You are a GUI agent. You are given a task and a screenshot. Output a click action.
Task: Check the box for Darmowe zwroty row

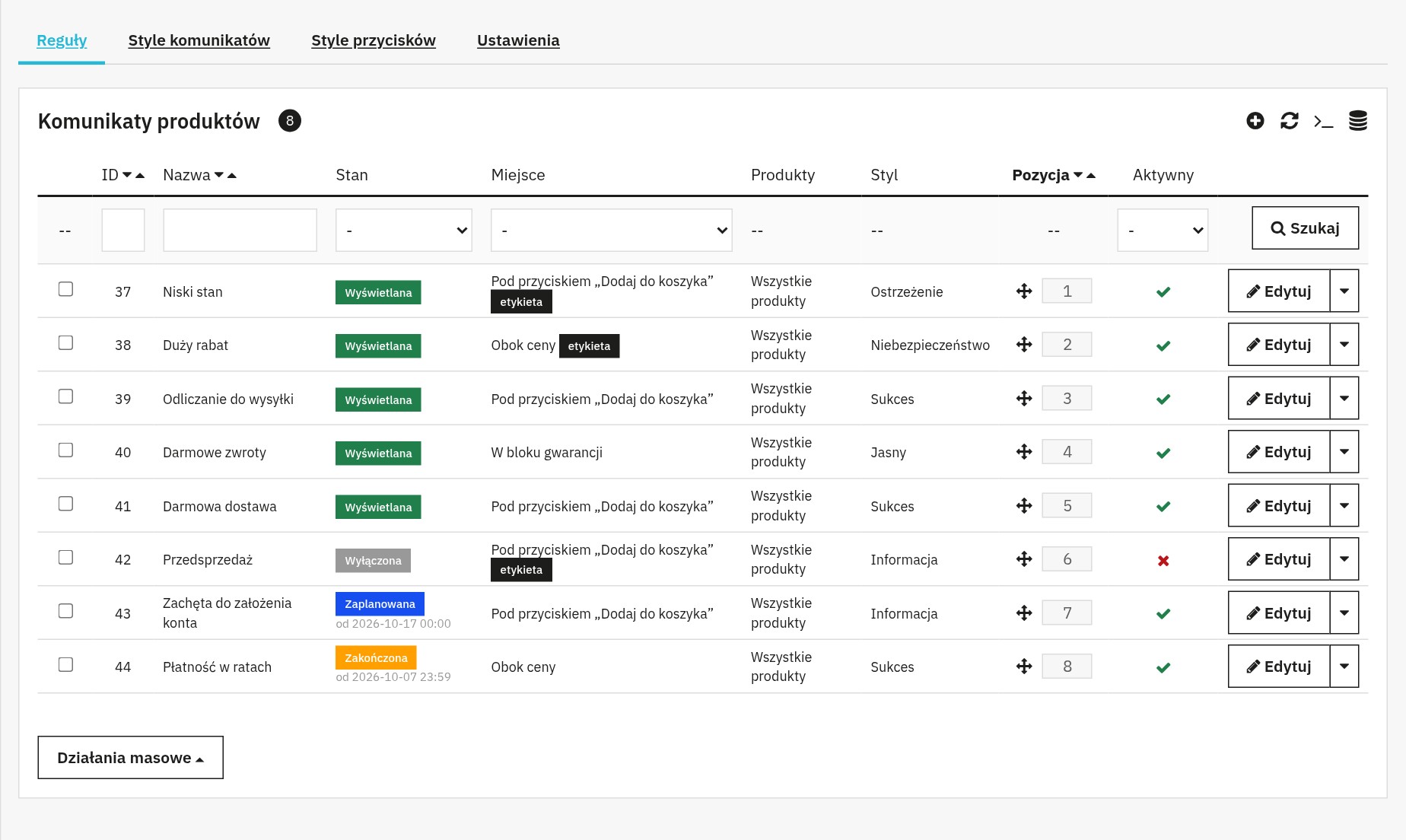pyautogui.click(x=66, y=450)
